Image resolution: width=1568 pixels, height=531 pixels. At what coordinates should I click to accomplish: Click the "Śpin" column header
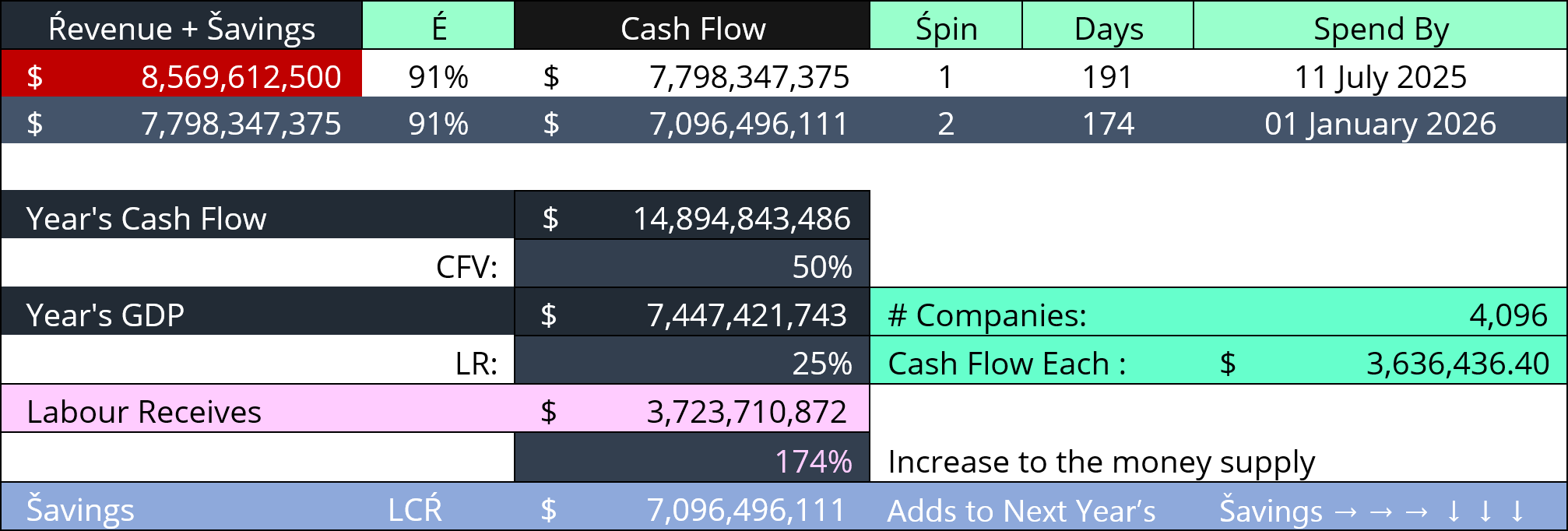point(945,29)
